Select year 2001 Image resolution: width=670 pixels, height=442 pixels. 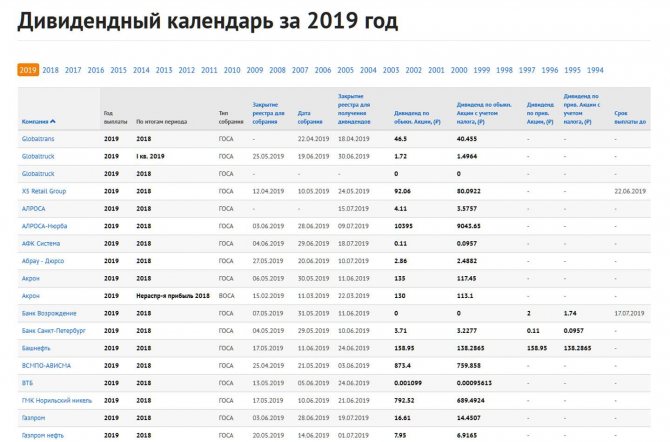click(x=436, y=70)
